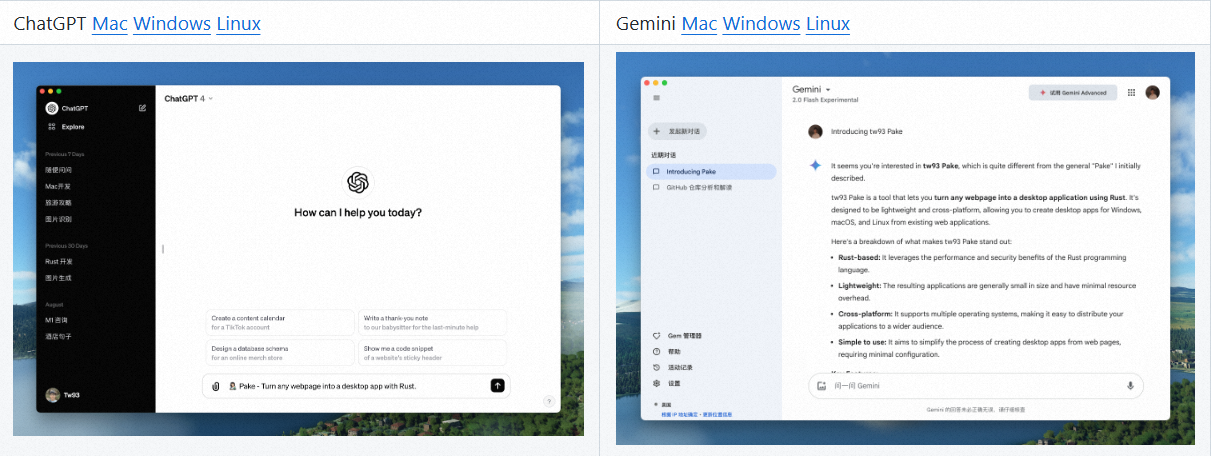Expand the ChatGPT 4 model dropdown
1211x456 pixels.
189,98
